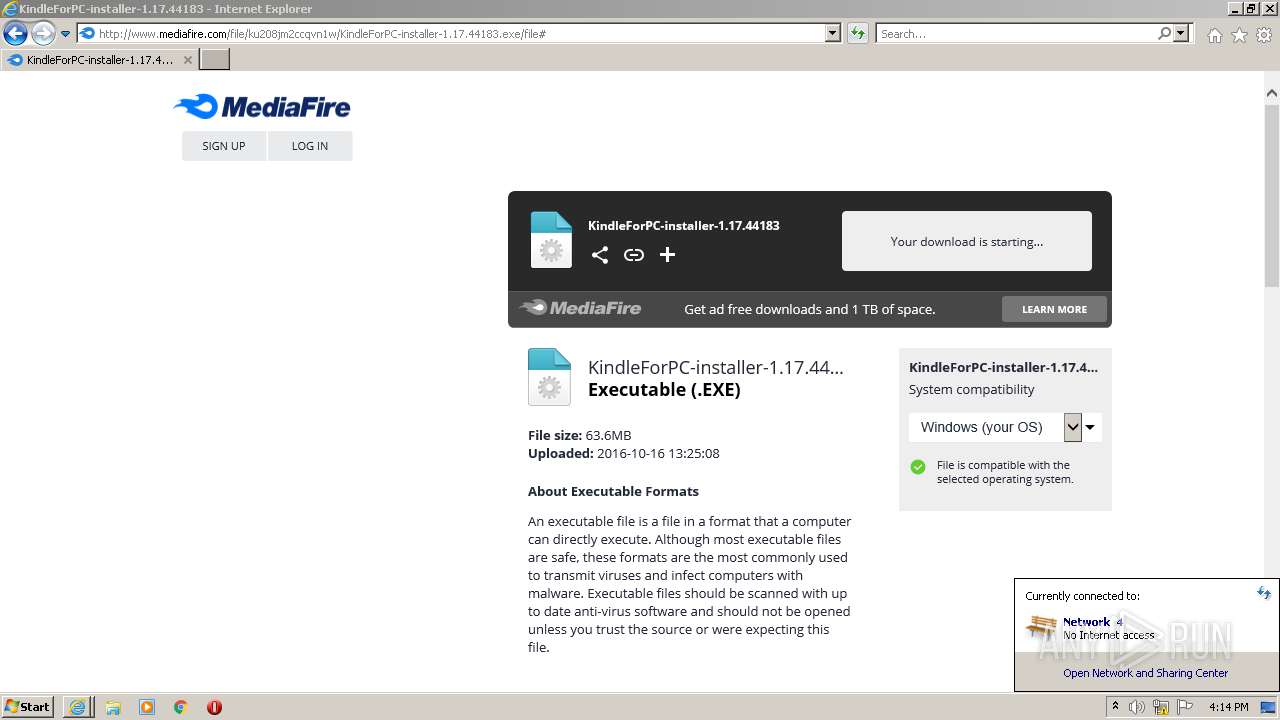The width and height of the screenshot is (1280, 720).
Task: Click the grey MediaFire logo in ad banner
Action: [581, 308]
